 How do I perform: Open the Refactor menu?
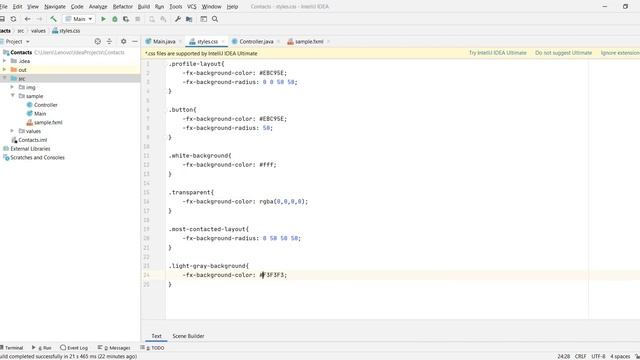(x=122, y=7)
